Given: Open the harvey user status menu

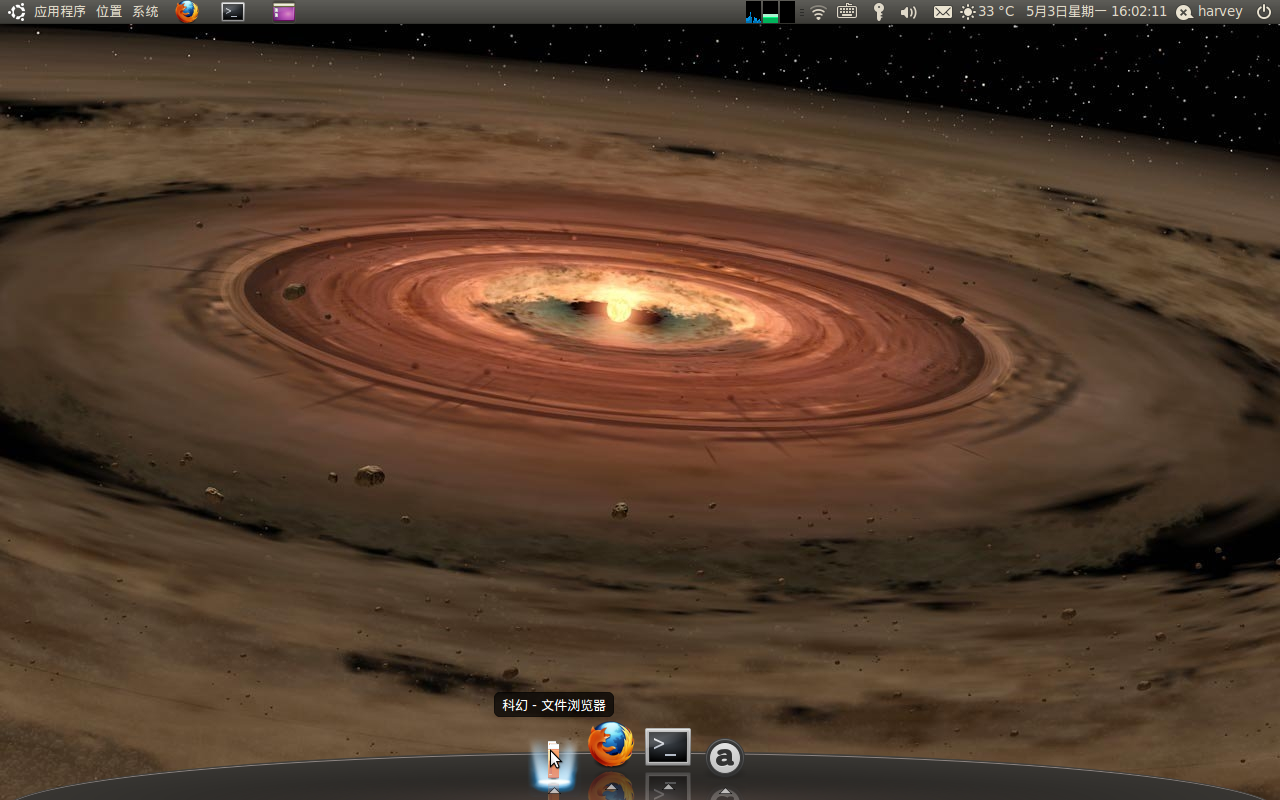Looking at the screenshot, I should [x=1209, y=12].
